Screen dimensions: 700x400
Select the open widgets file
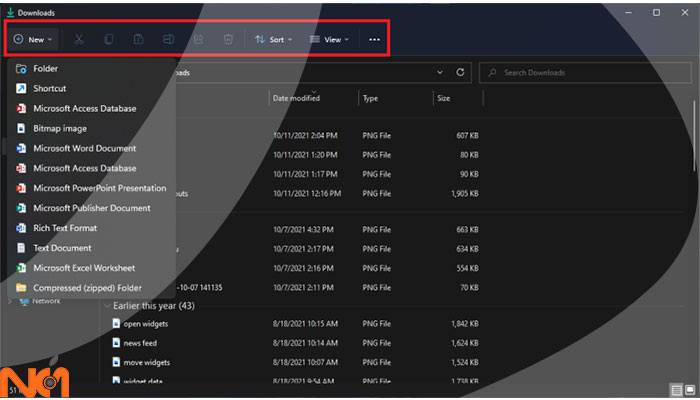[x=146, y=324]
